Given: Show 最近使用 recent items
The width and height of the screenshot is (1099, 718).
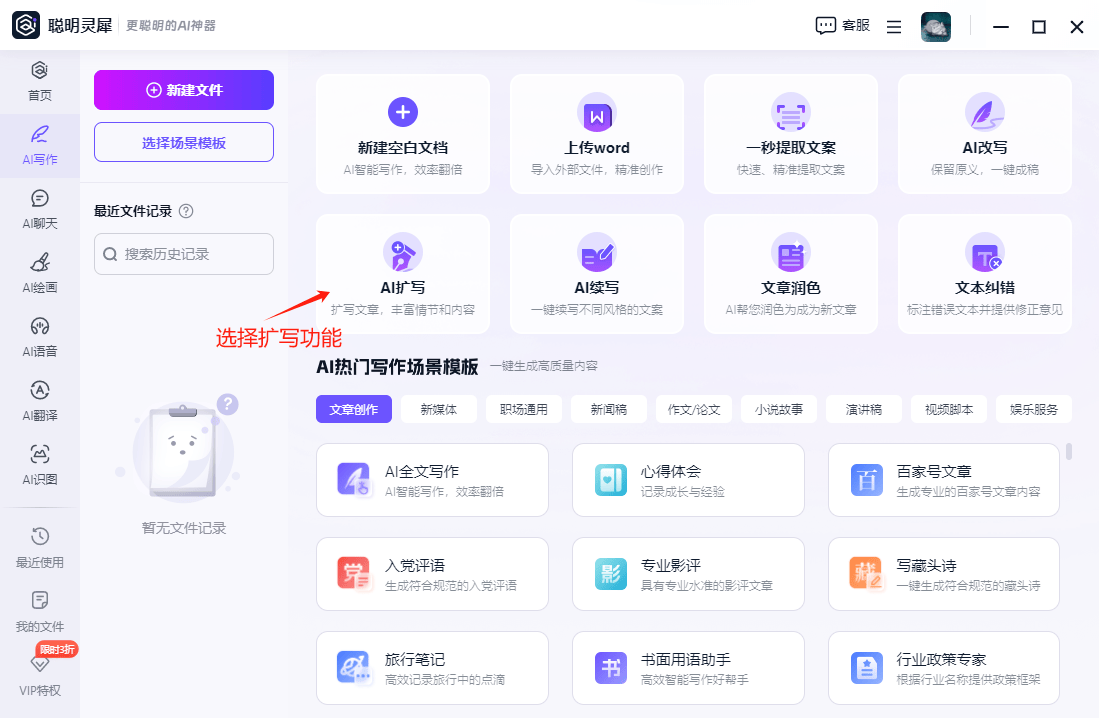Looking at the screenshot, I should [40, 548].
